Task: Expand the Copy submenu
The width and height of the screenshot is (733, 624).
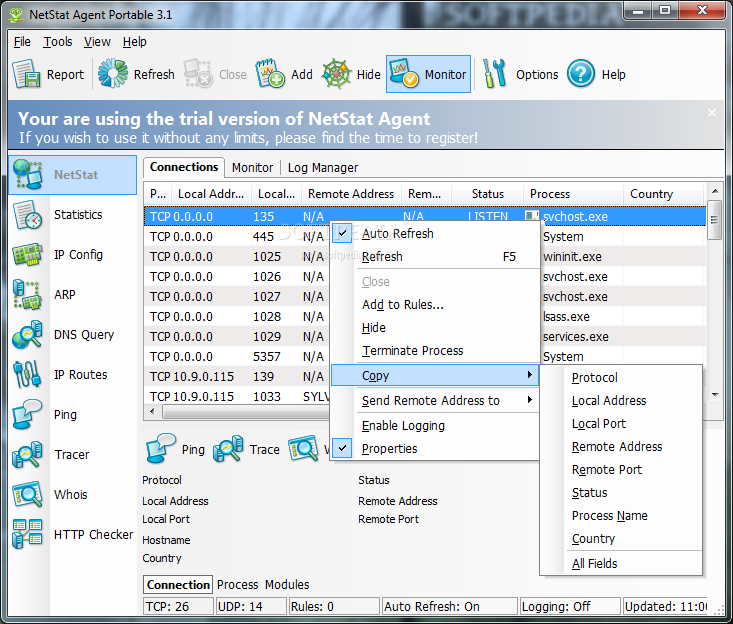Action: [434, 375]
